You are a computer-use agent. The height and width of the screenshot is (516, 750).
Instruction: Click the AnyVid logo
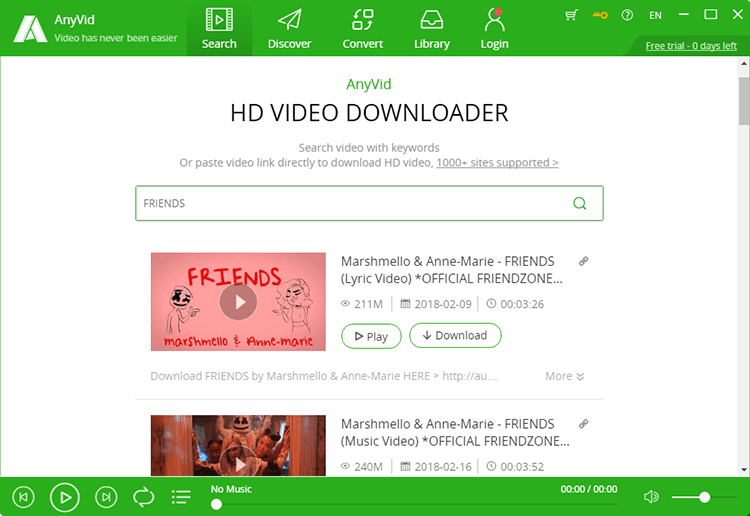(x=30, y=28)
